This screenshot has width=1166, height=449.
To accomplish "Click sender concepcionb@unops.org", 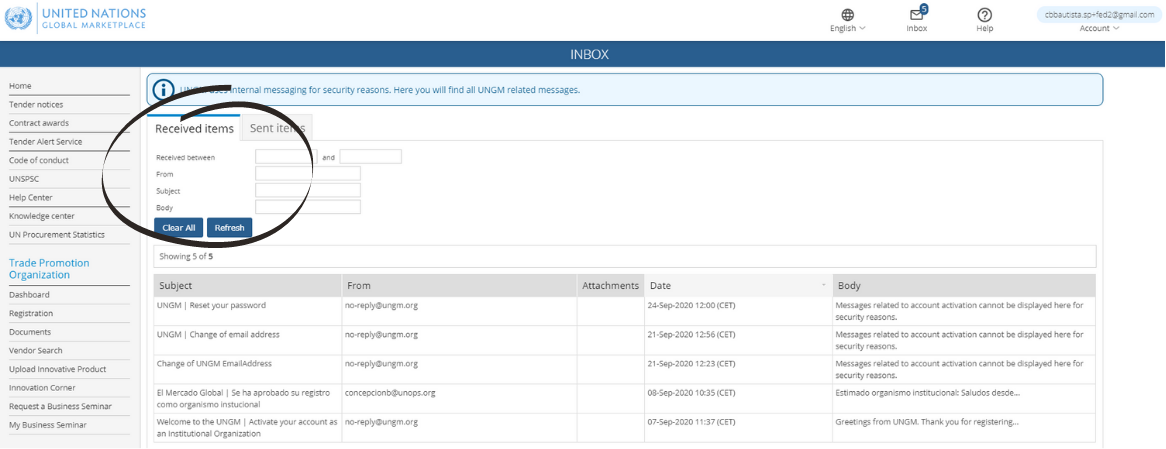I will pyautogui.click(x=390, y=393).
